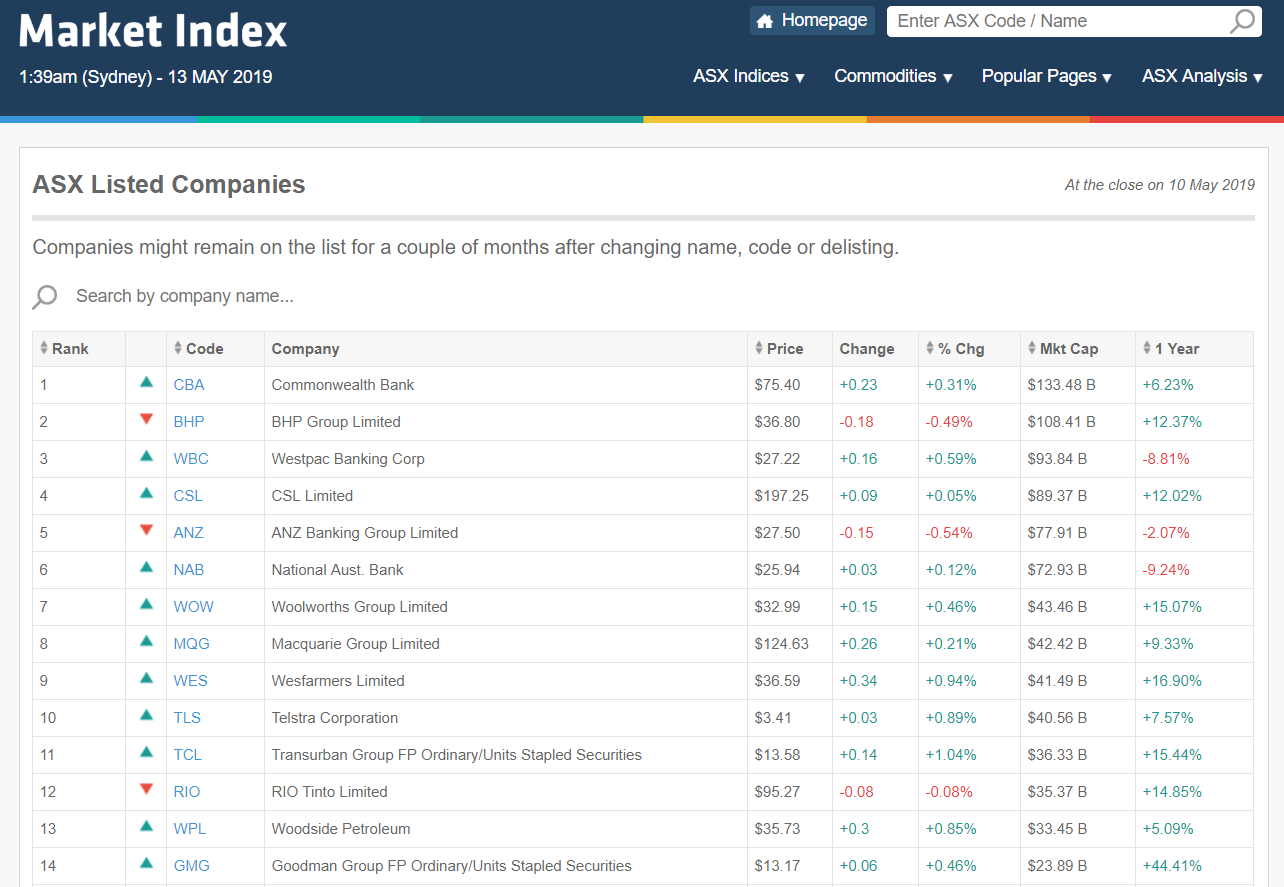Click the green up arrow for TCL
Image resolution: width=1284 pixels, height=887 pixels.
pos(147,752)
